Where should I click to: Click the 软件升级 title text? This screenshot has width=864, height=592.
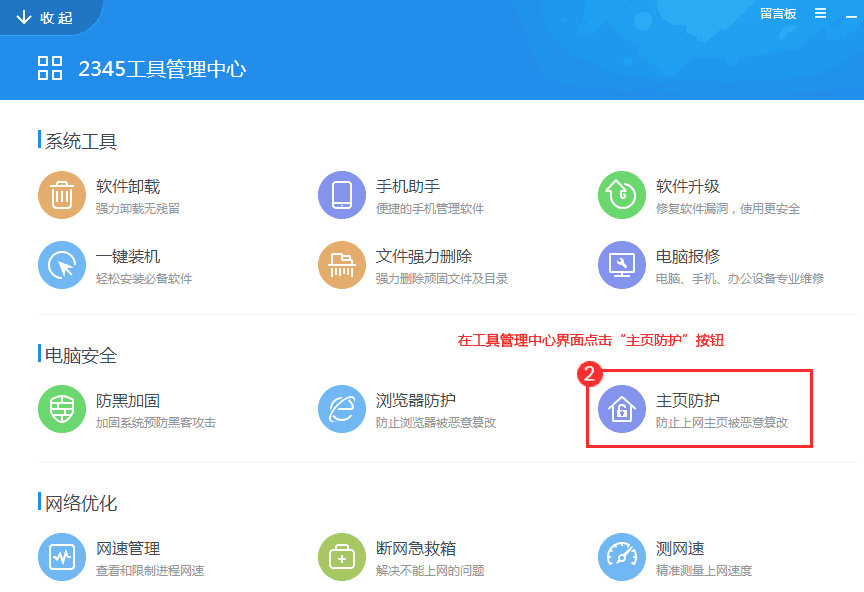[688, 186]
